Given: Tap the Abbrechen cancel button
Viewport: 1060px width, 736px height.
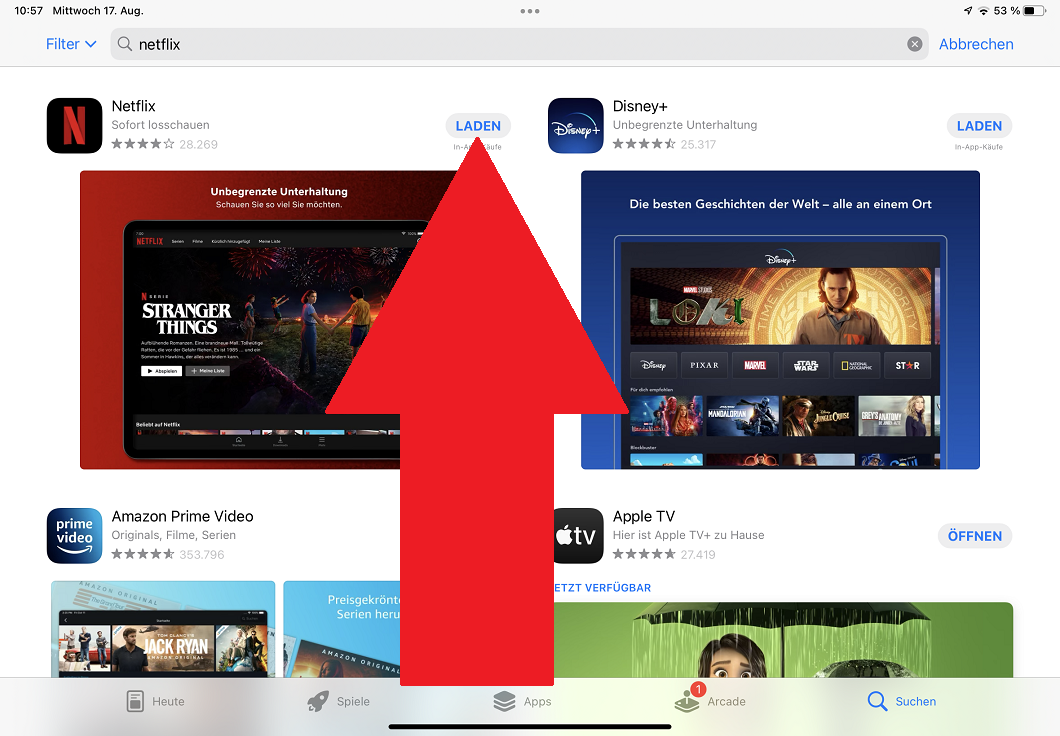Looking at the screenshot, I should 976,44.
